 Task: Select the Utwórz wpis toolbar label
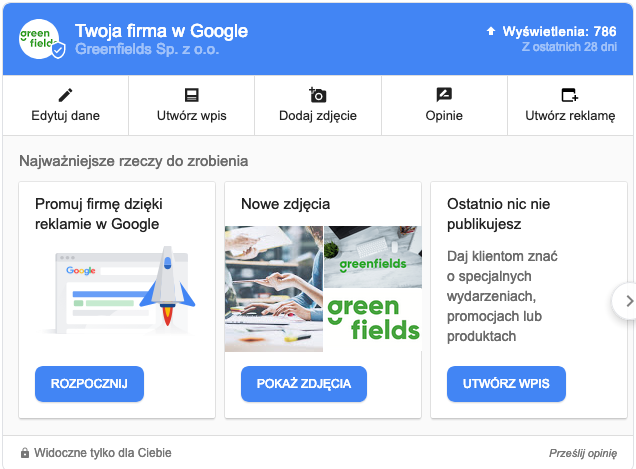(191, 116)
